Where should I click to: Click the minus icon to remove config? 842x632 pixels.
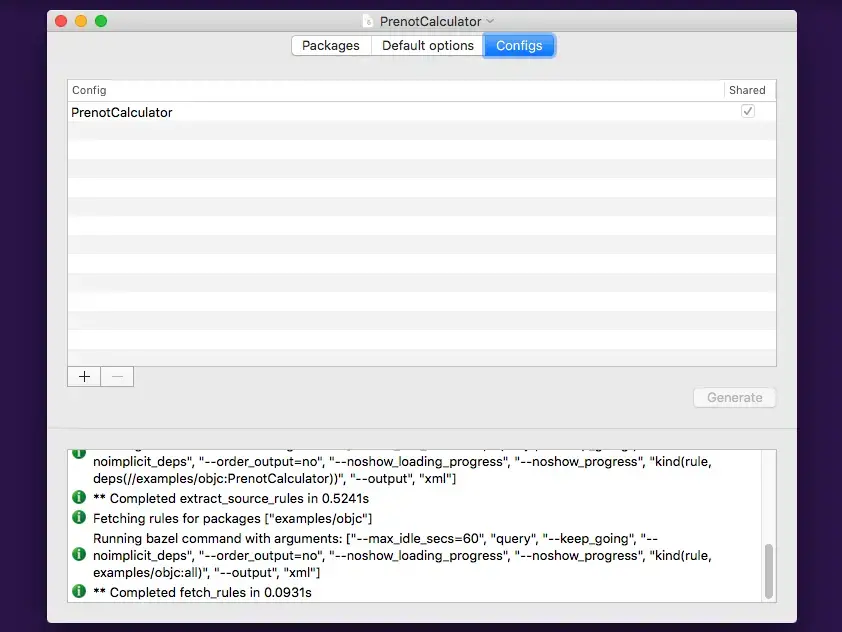117,376
